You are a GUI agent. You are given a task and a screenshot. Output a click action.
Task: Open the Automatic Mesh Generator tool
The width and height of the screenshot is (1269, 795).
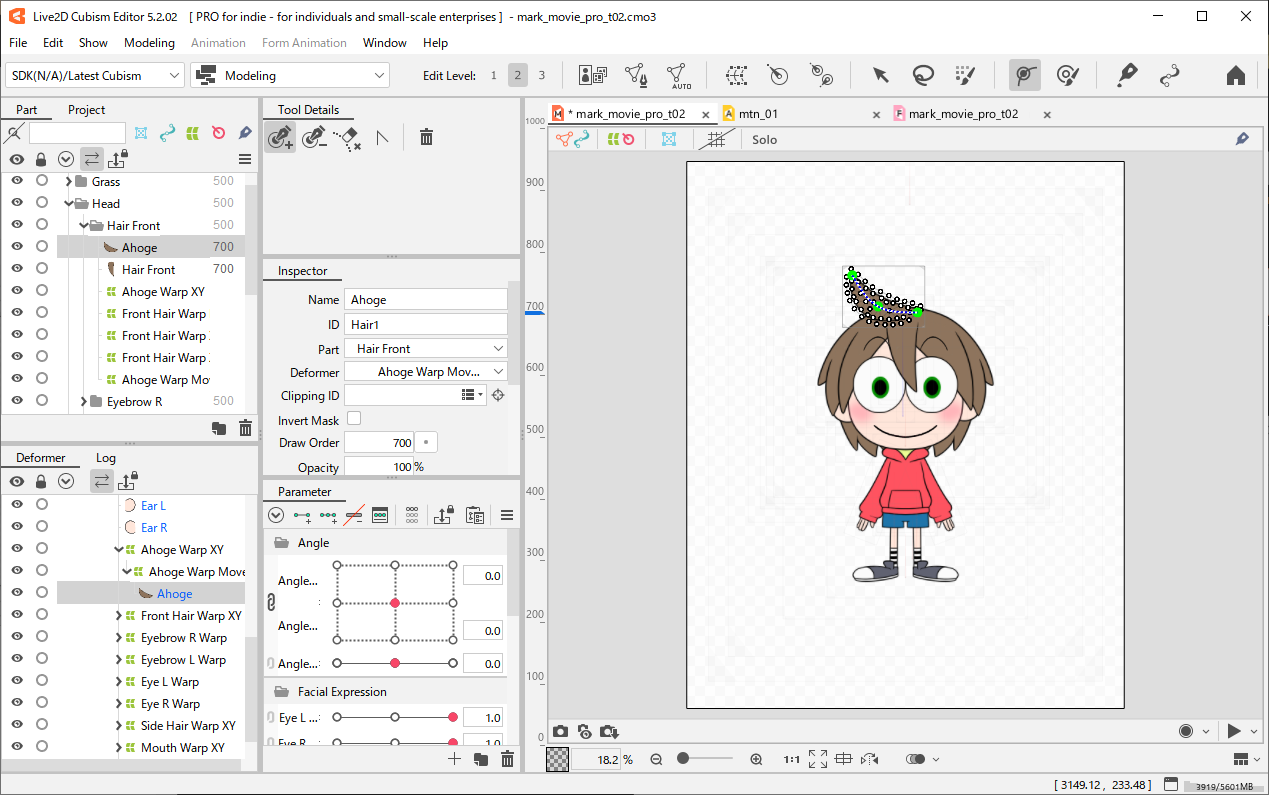pos(678,76)
